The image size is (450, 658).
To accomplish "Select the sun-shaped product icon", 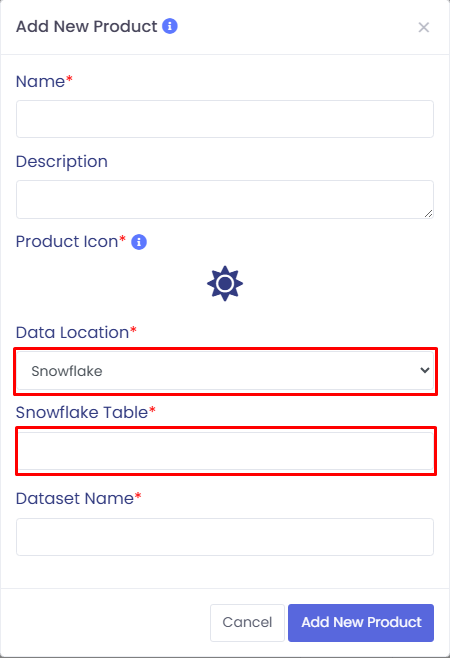I will pyautogui.click(x=225, y=283).
